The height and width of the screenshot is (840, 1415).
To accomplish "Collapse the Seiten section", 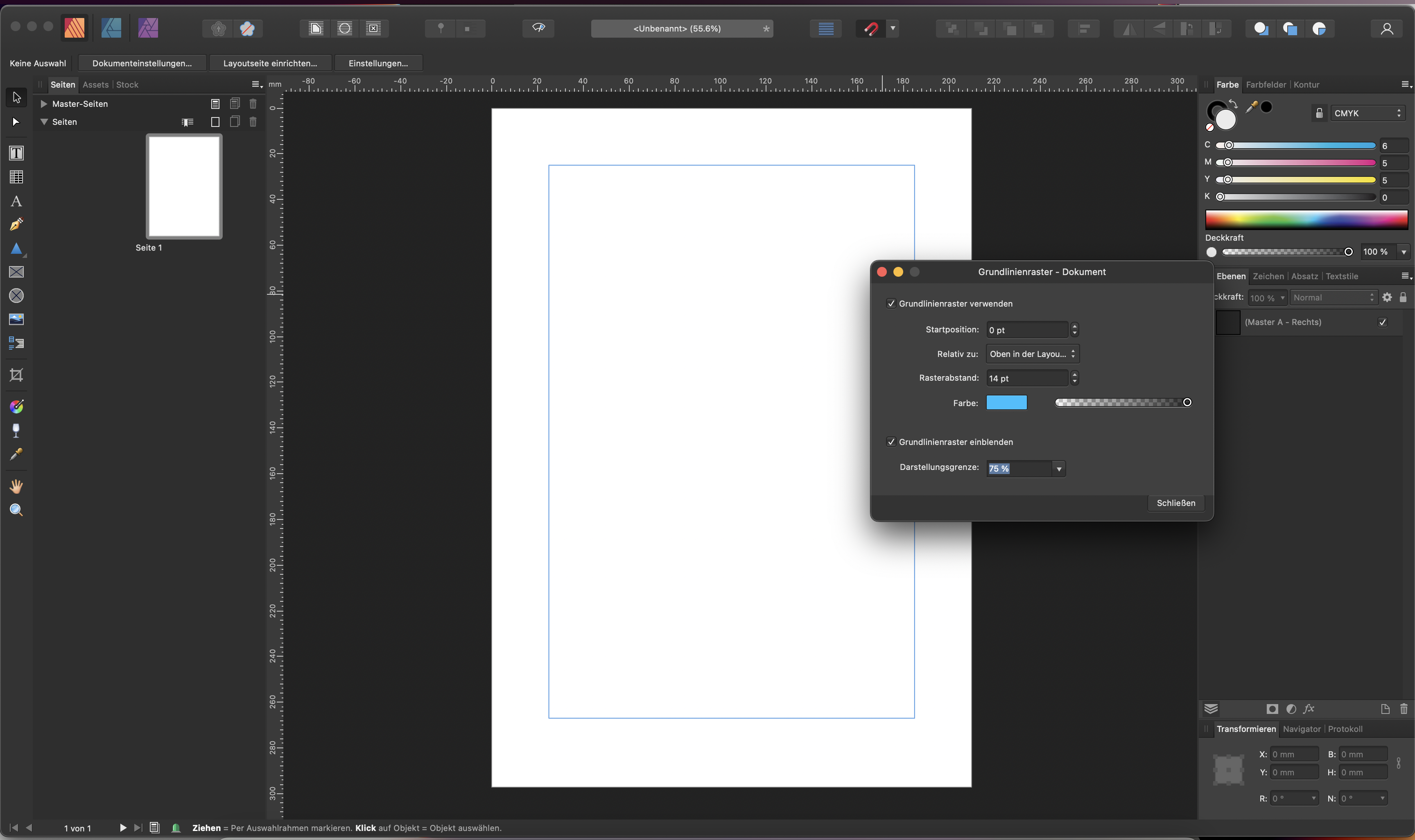I will 43,122.
